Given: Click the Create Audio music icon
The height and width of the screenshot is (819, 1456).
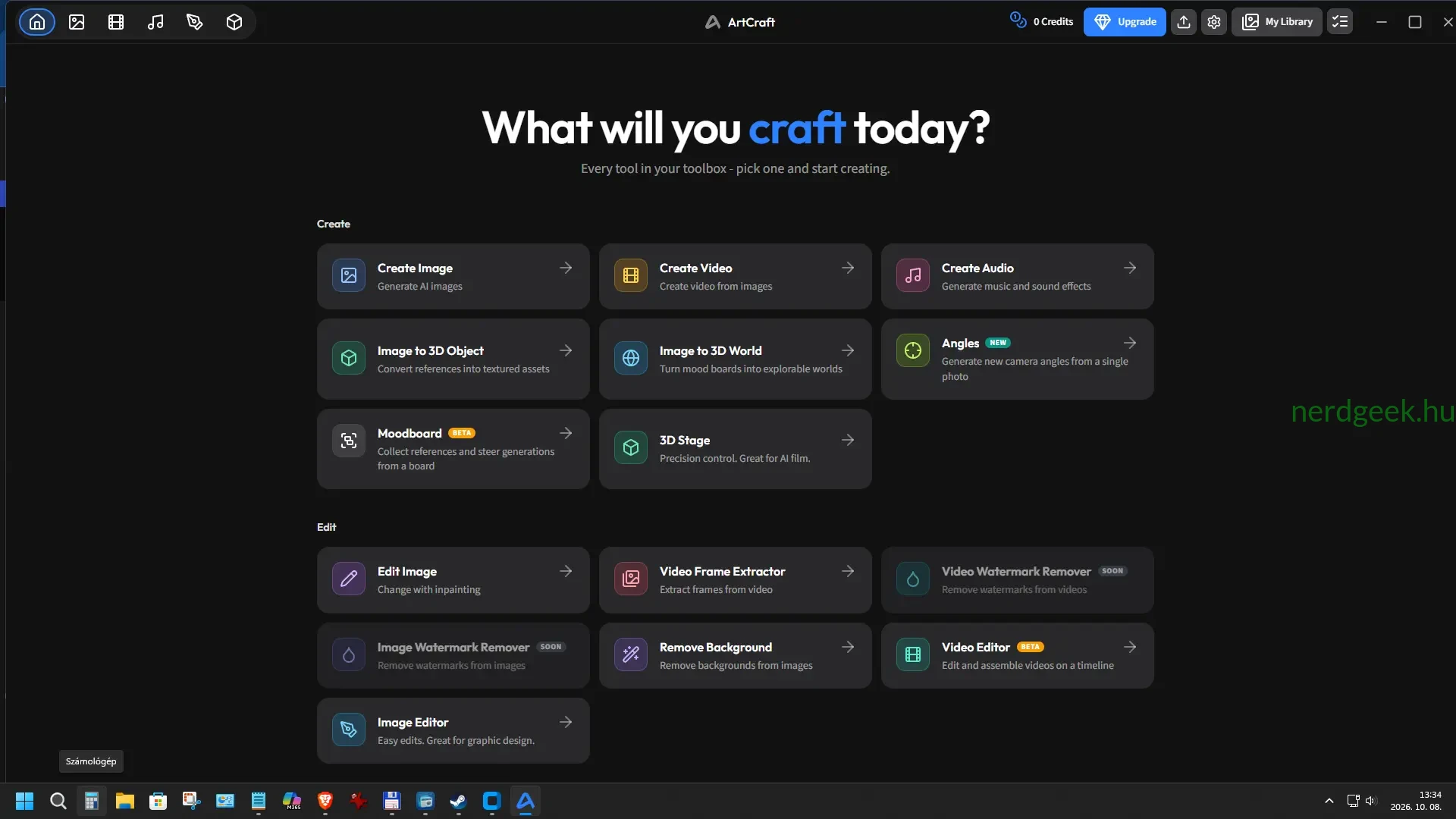Looking at the screenshot, I should pos(913,276).
